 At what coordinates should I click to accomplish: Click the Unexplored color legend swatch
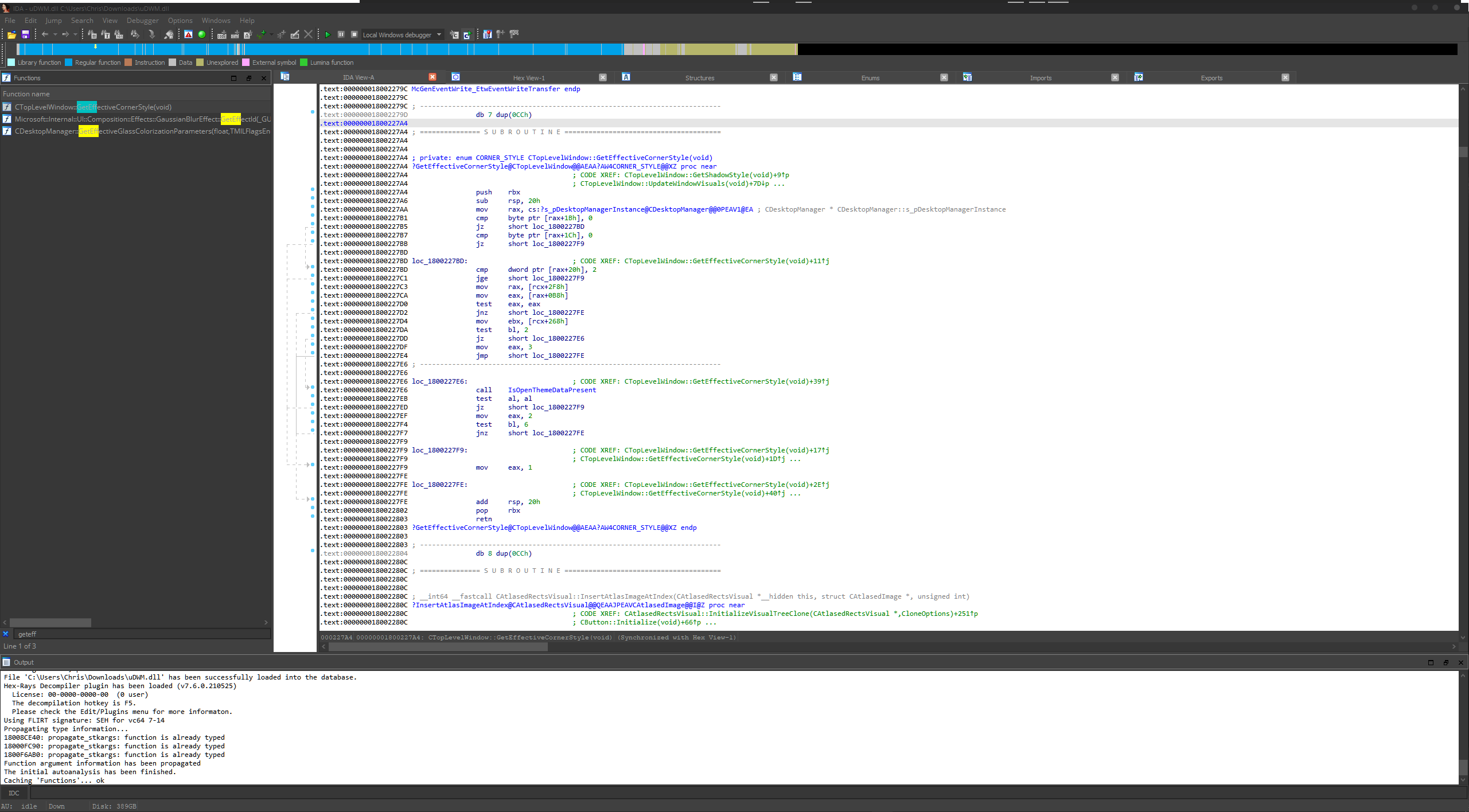click(200, 63)
